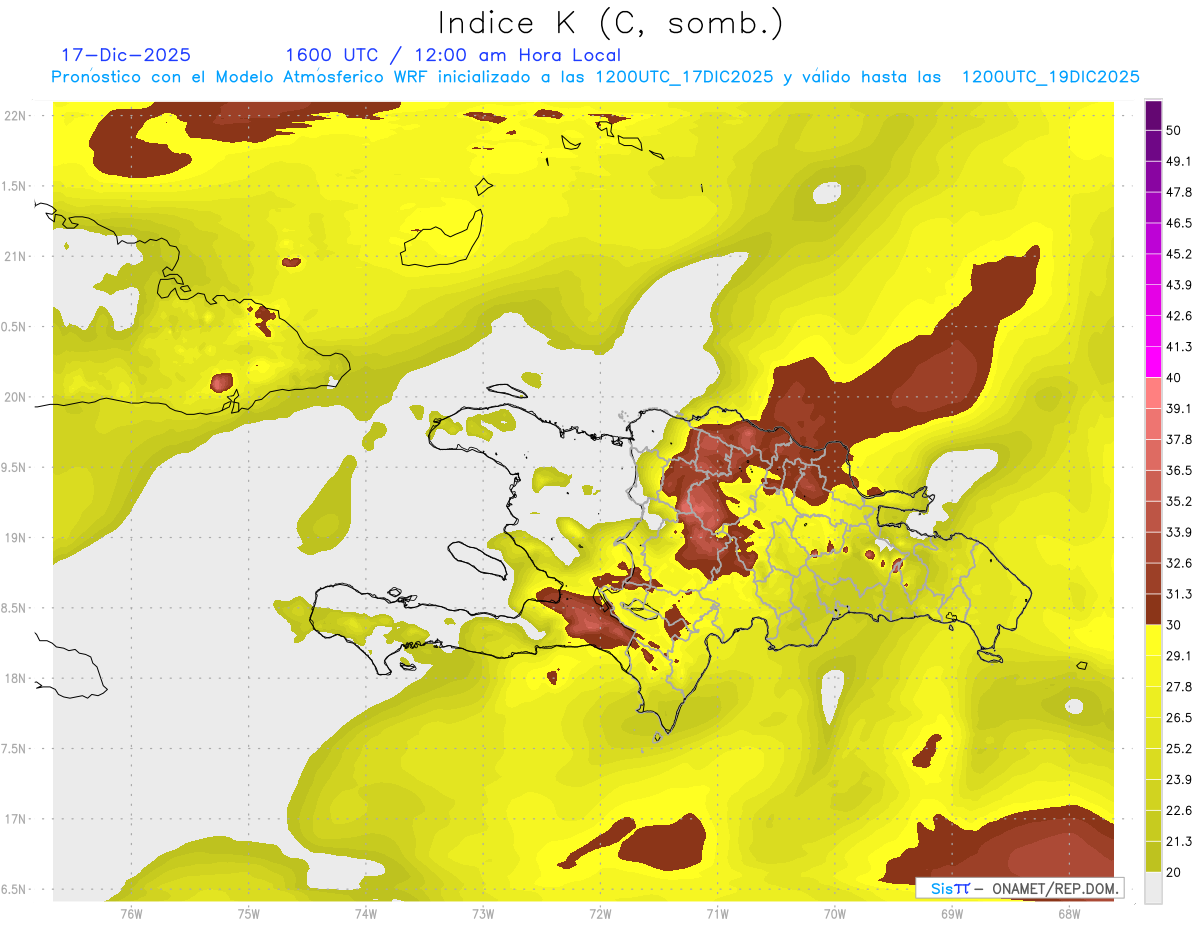The width and height of the screenshot is (1200, 927).
Task: Click the colorbar label '49.1'
Action: (x=1179, y=161)
